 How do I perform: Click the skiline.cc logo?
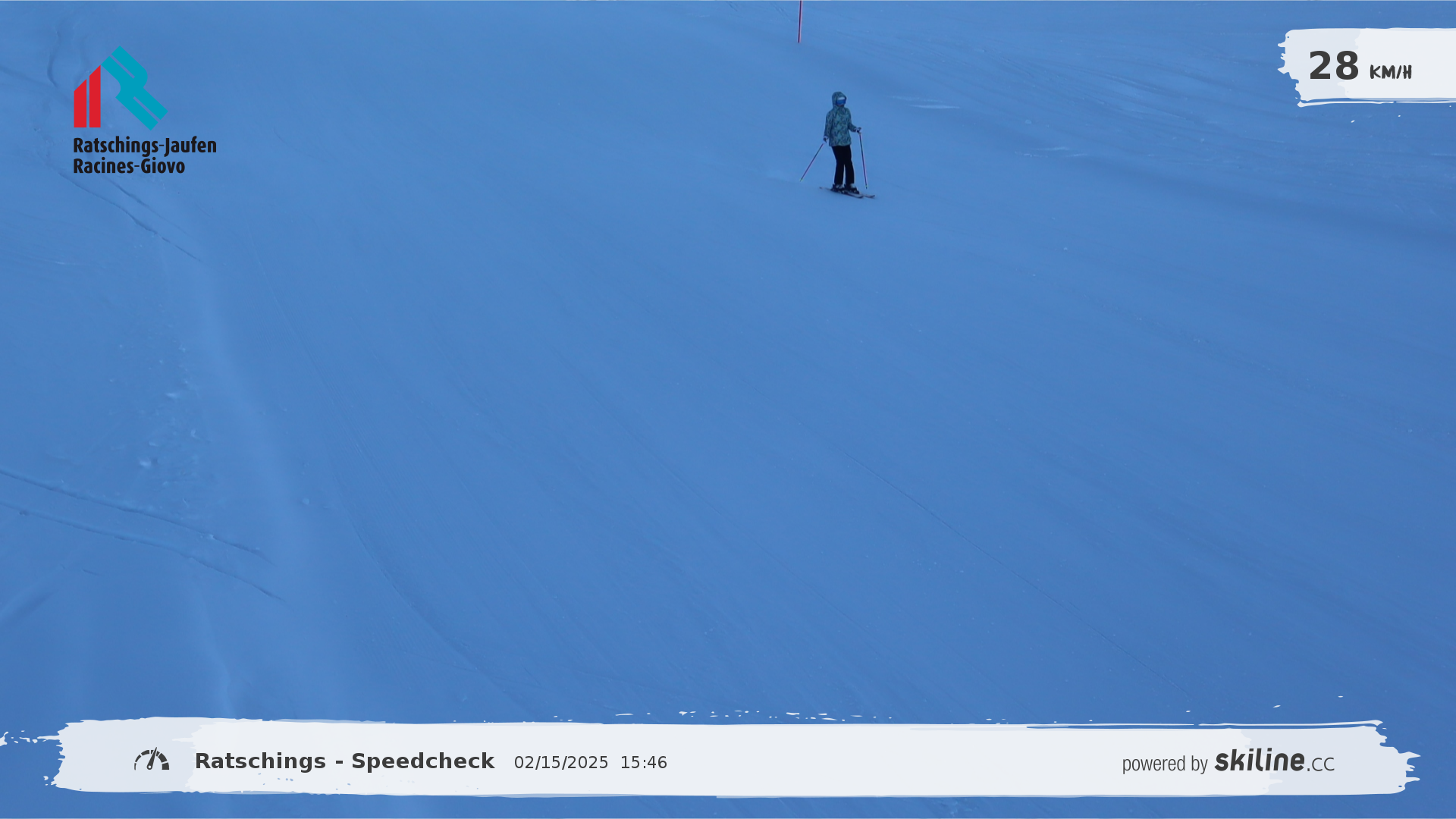(x=1274, y=761)
